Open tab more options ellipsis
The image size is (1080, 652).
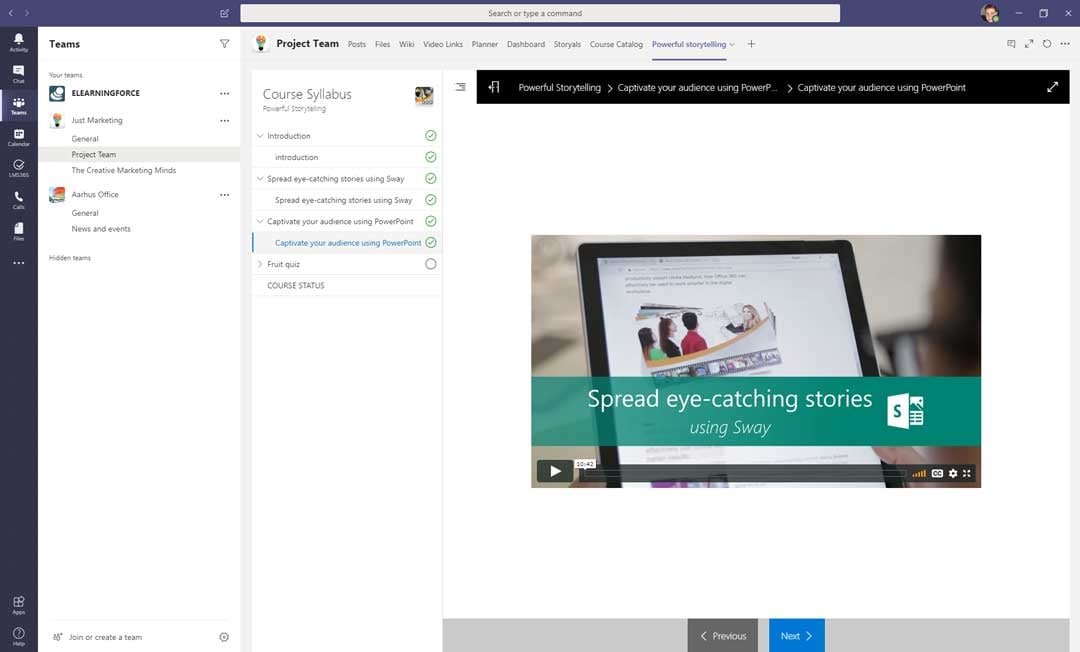coord(1065,44)
